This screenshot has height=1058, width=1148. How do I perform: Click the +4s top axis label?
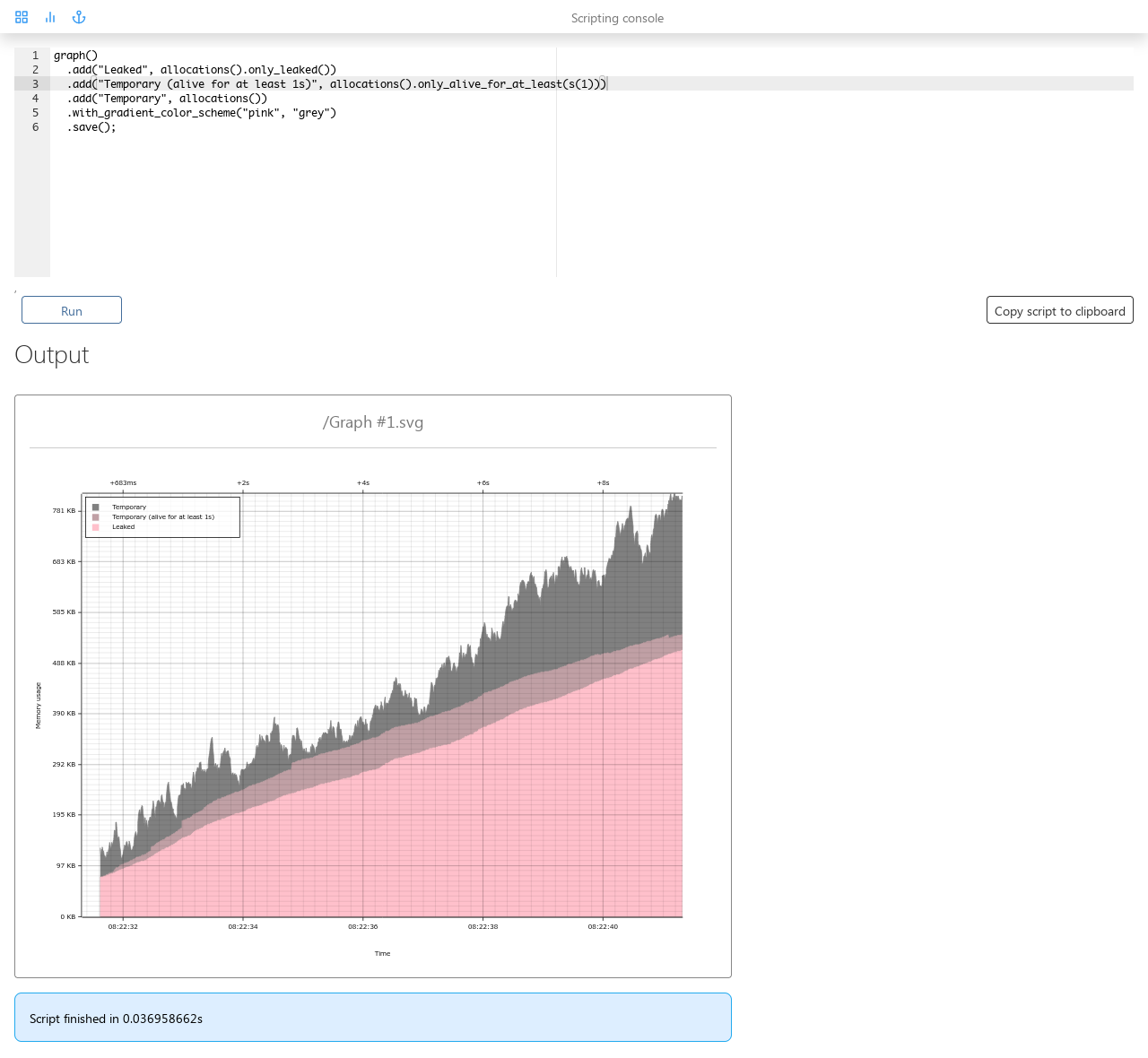(x=363, y=482)
